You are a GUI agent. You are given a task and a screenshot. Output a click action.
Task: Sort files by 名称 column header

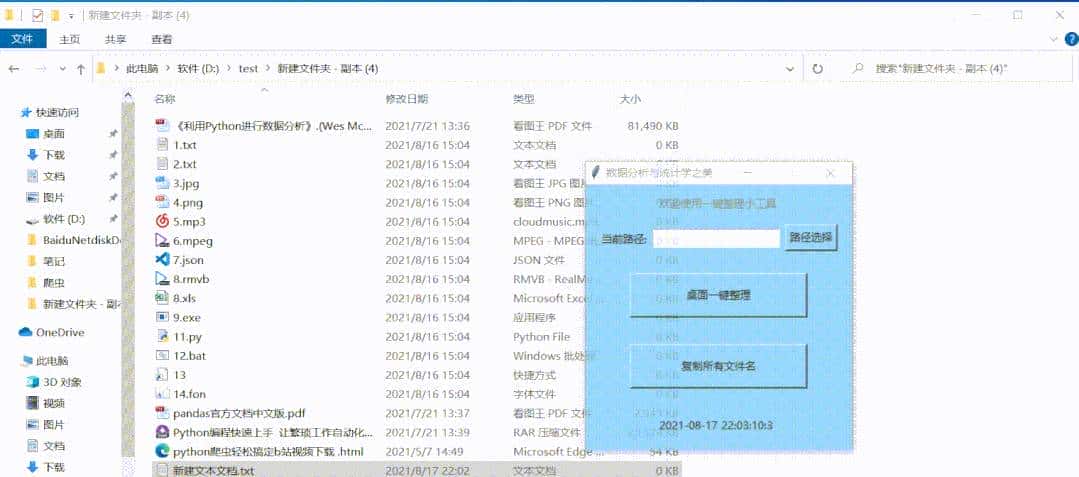point(165,99)
